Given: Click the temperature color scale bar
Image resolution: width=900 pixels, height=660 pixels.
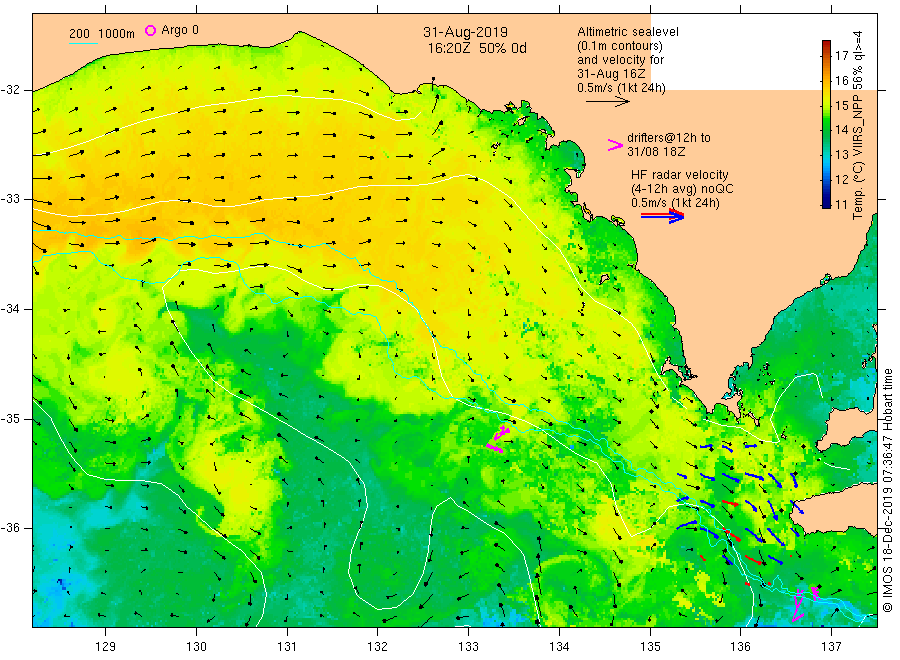Looking at the screenshot, I should pyautogui.click(x=826, y=124).
